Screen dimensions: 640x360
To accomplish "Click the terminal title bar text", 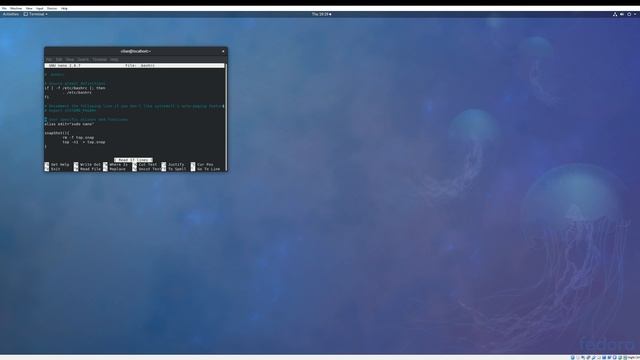I will pyautogui.click(x=136, y=51).
